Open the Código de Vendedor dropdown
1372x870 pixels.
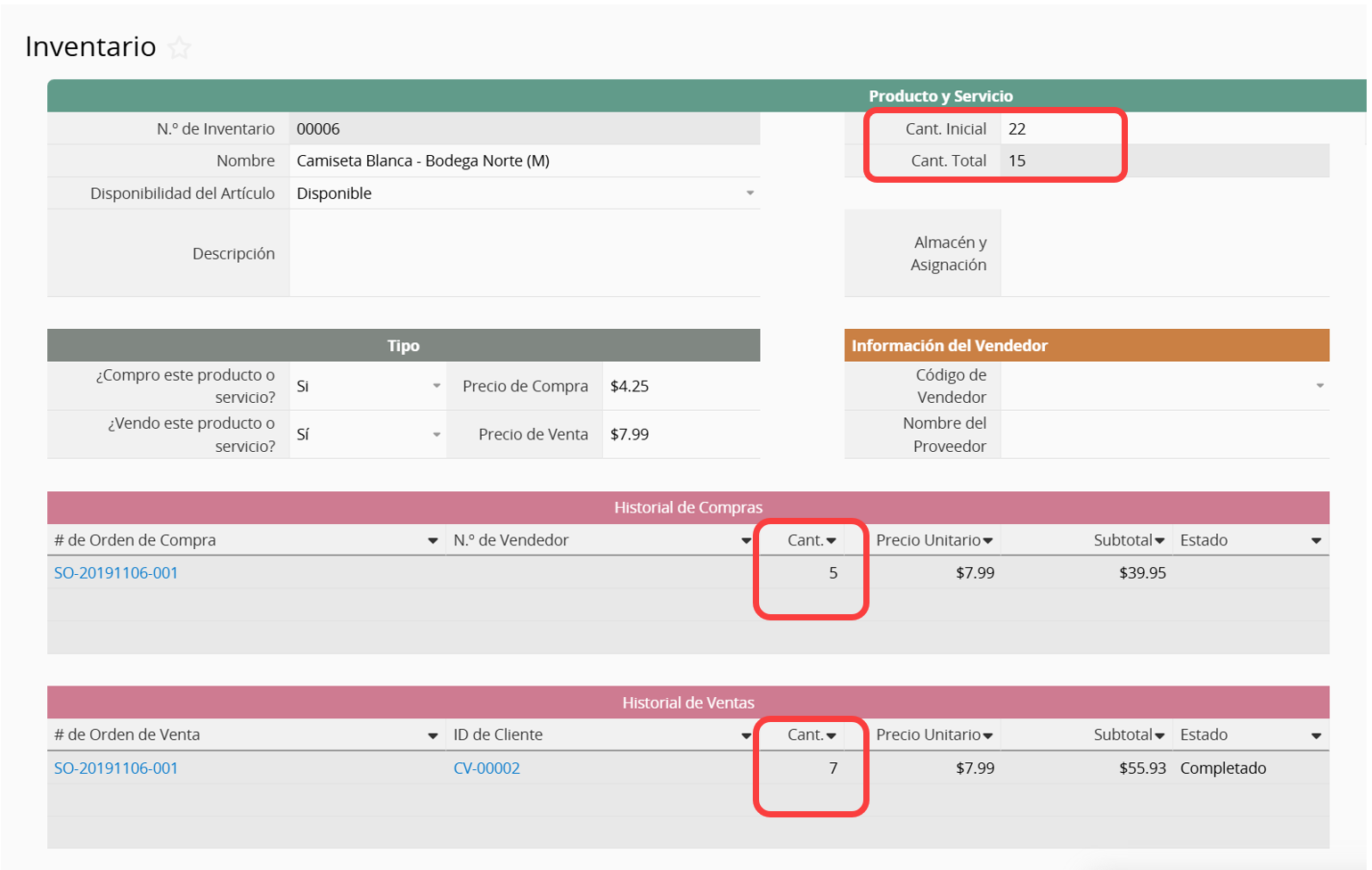tap(1319, 386)
